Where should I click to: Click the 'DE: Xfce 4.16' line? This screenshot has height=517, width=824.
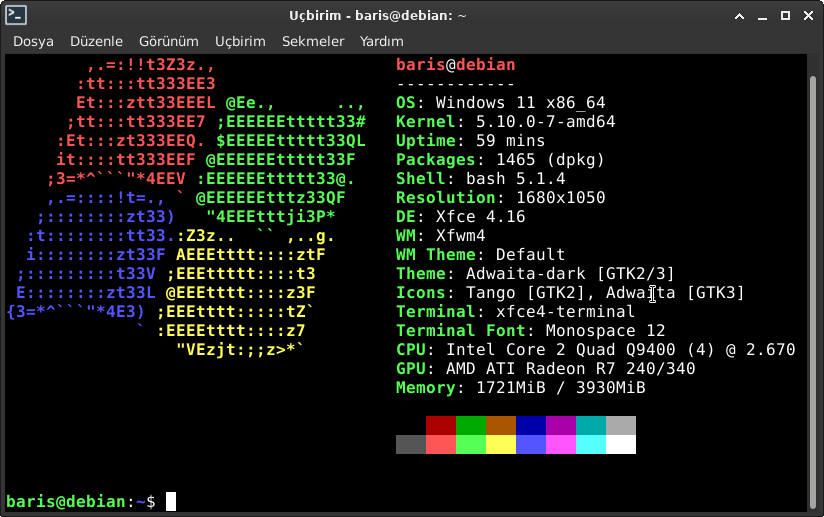pyautogui.click(x=461, y=216)
